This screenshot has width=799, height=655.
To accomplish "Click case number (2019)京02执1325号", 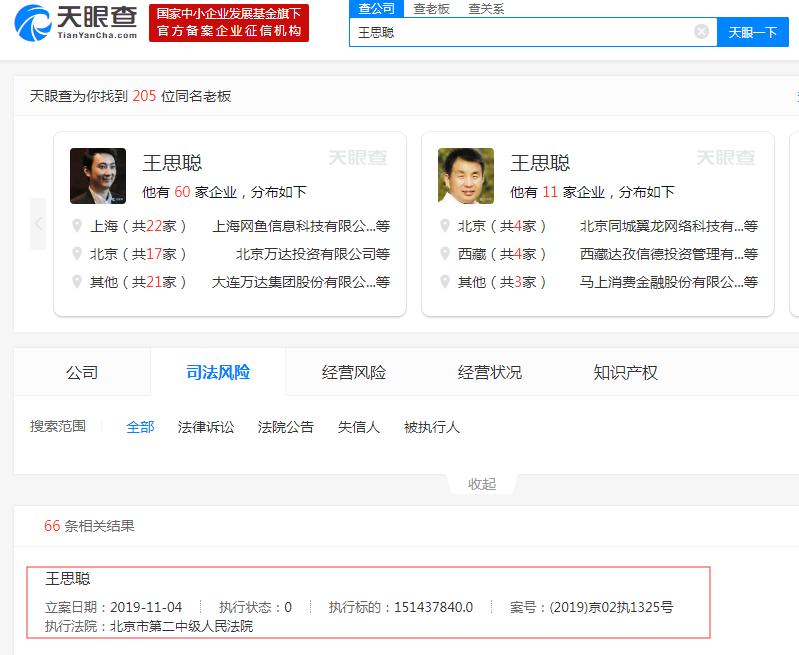I will [x=611, y=607].
